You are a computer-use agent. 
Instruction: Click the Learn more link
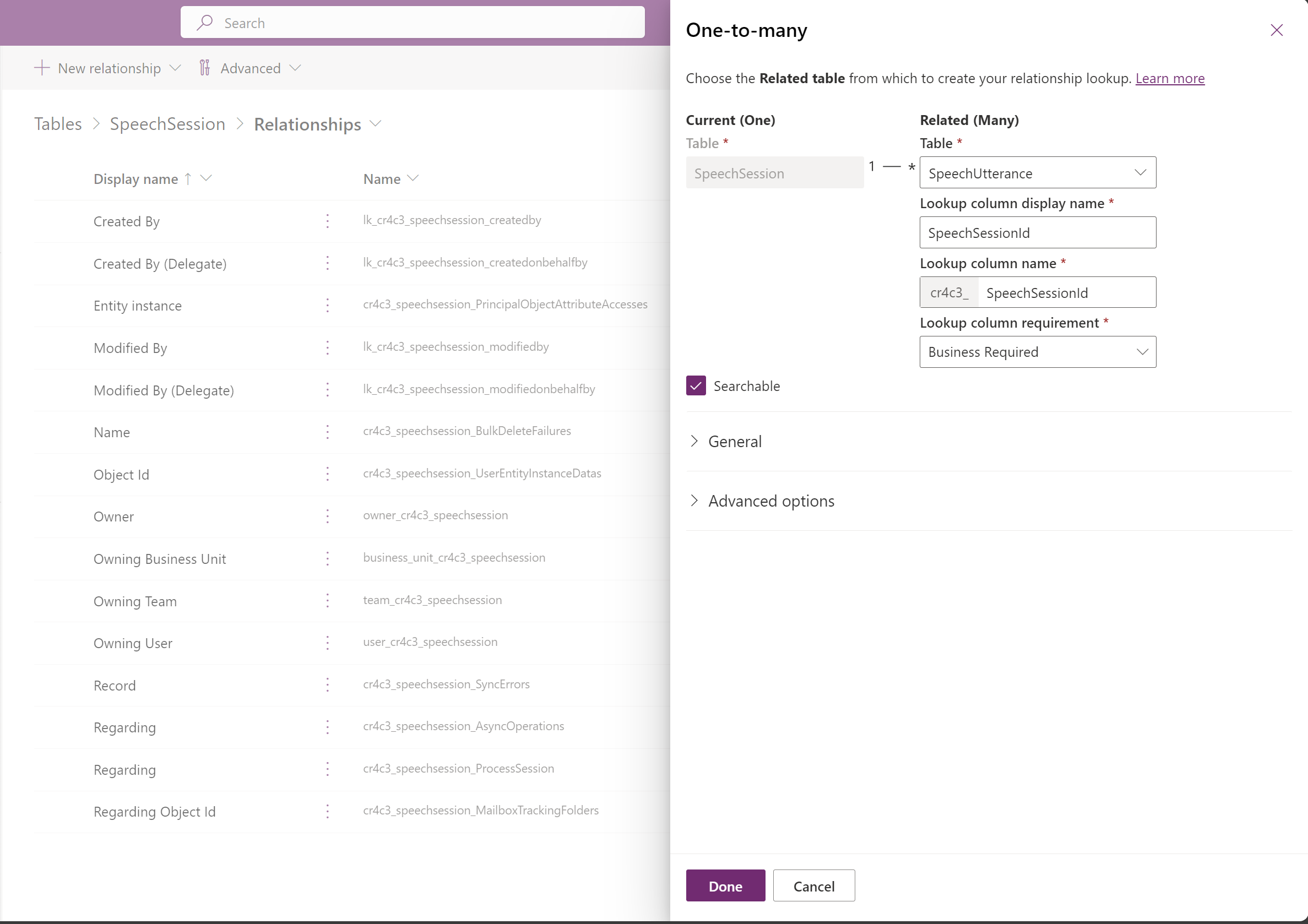coord(1170,79)
